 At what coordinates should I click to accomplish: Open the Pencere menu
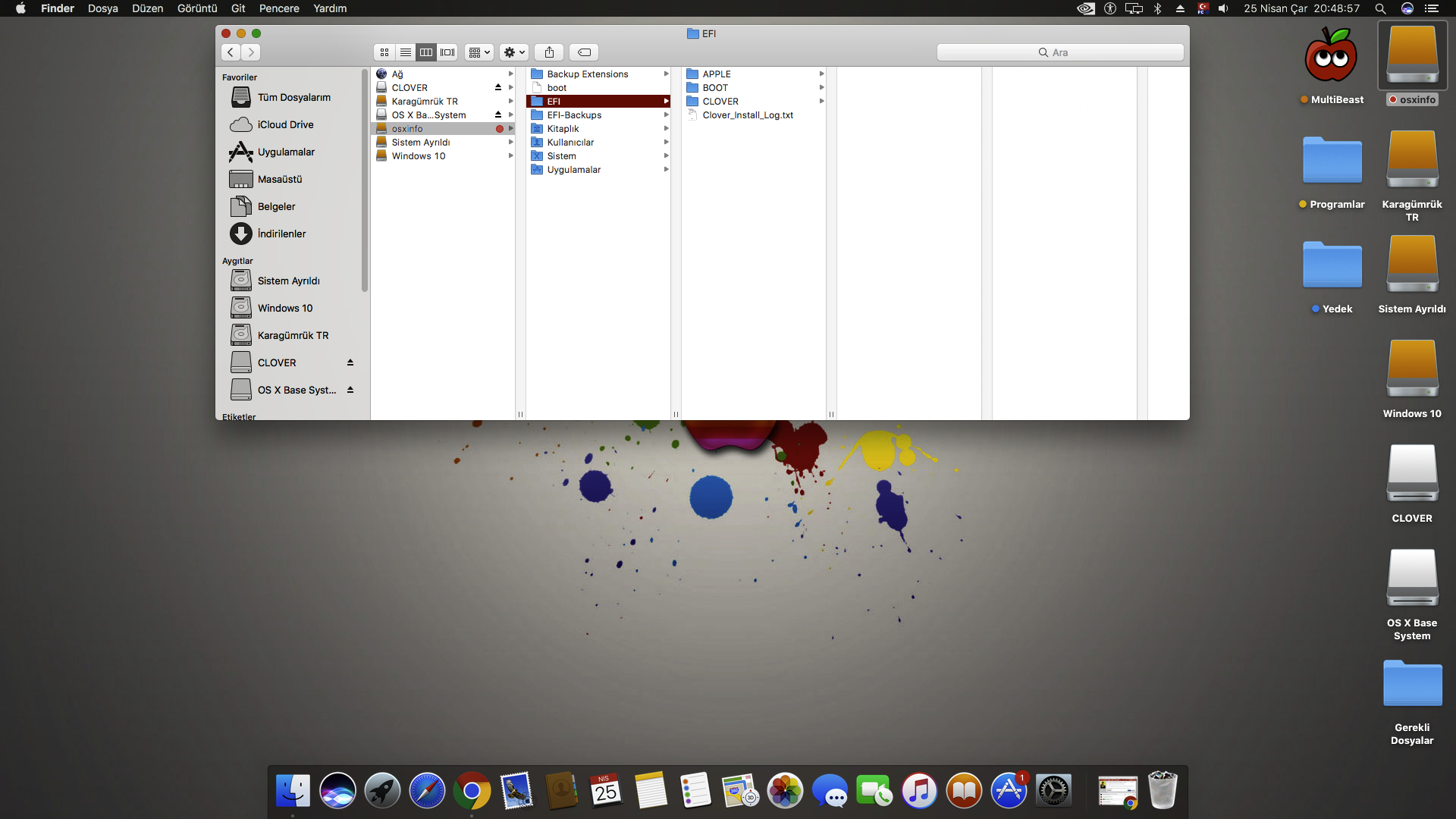click(279, 8)
